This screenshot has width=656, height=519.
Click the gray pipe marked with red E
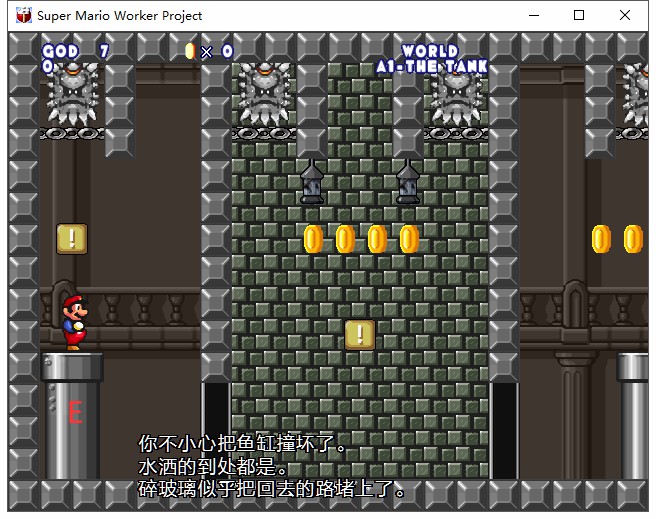coord(72,416)
